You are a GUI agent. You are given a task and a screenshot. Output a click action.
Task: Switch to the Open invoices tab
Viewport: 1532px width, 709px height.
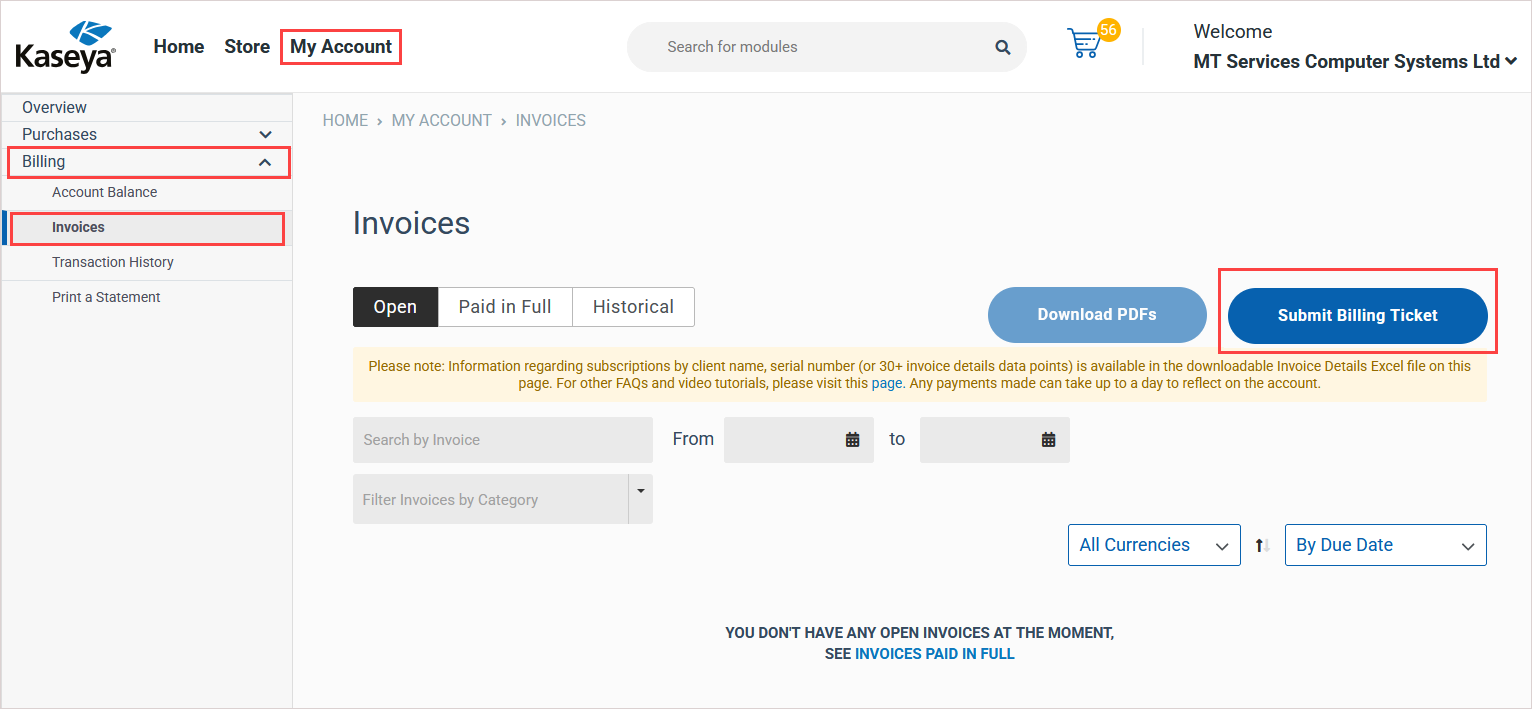(x=395, y=307)
